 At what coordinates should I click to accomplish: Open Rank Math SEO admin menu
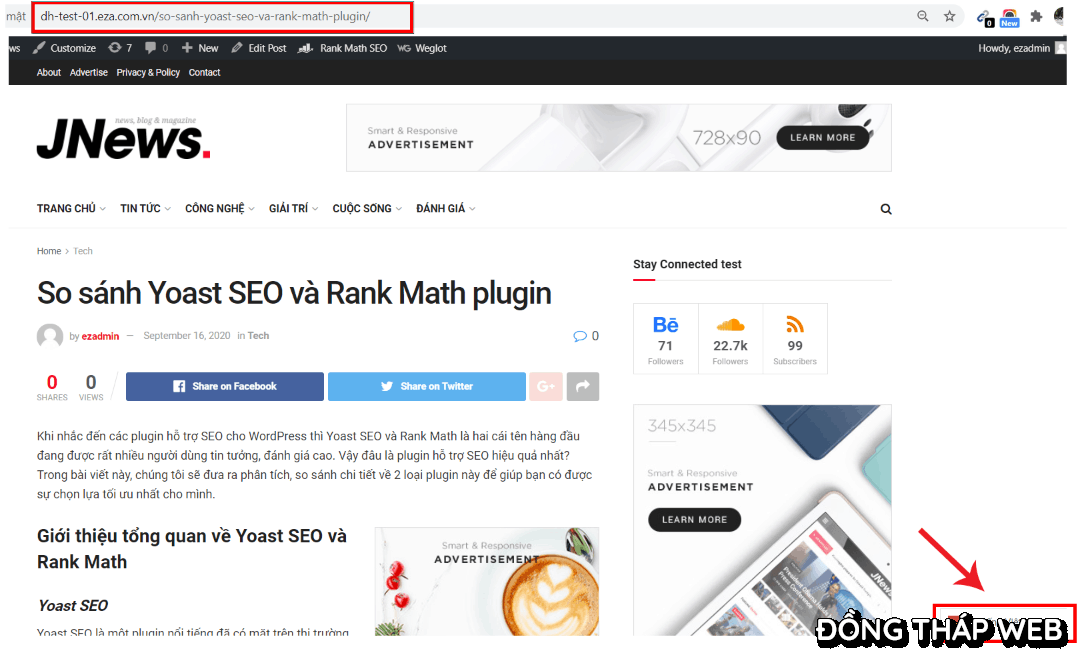coord(345,48)
